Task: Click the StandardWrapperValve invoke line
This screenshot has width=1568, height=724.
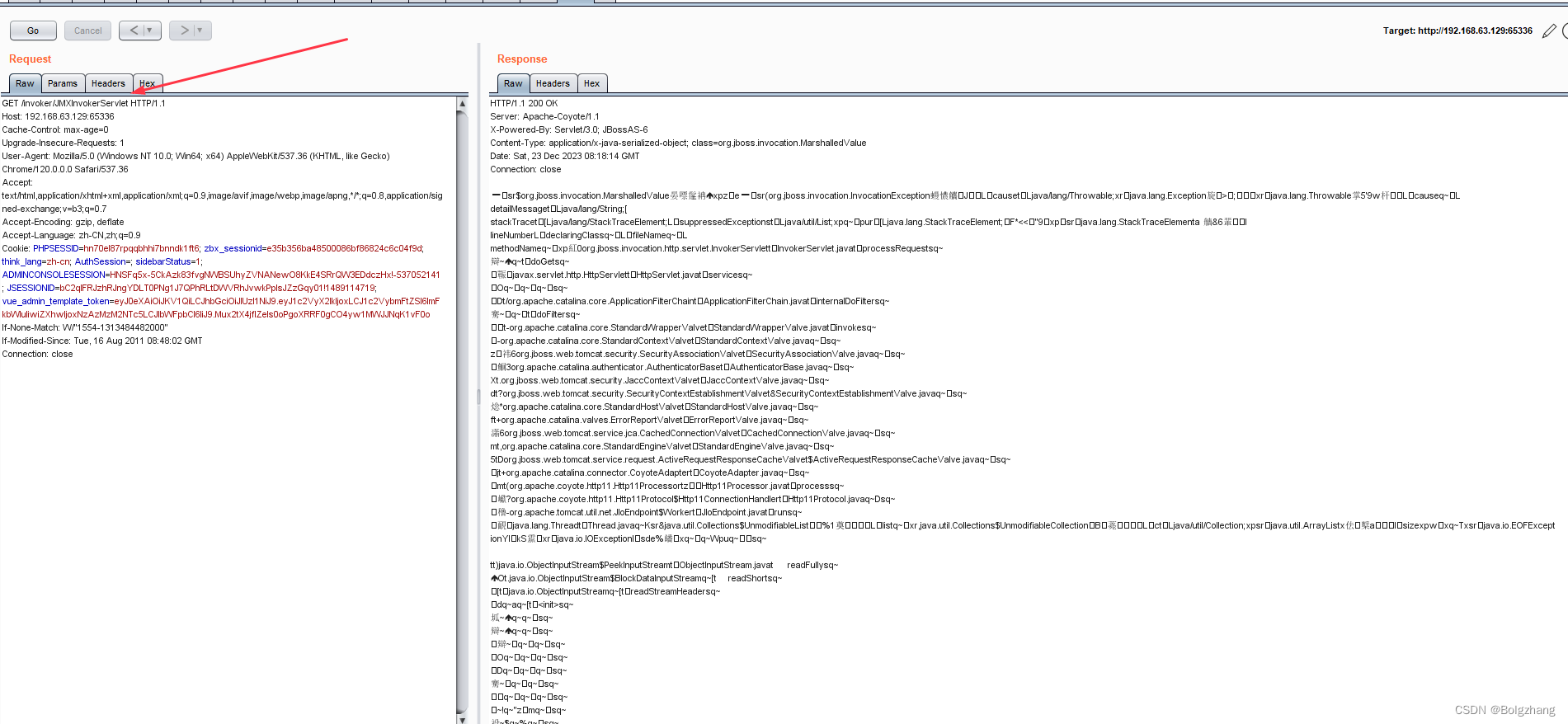Action: click(683, 327)
